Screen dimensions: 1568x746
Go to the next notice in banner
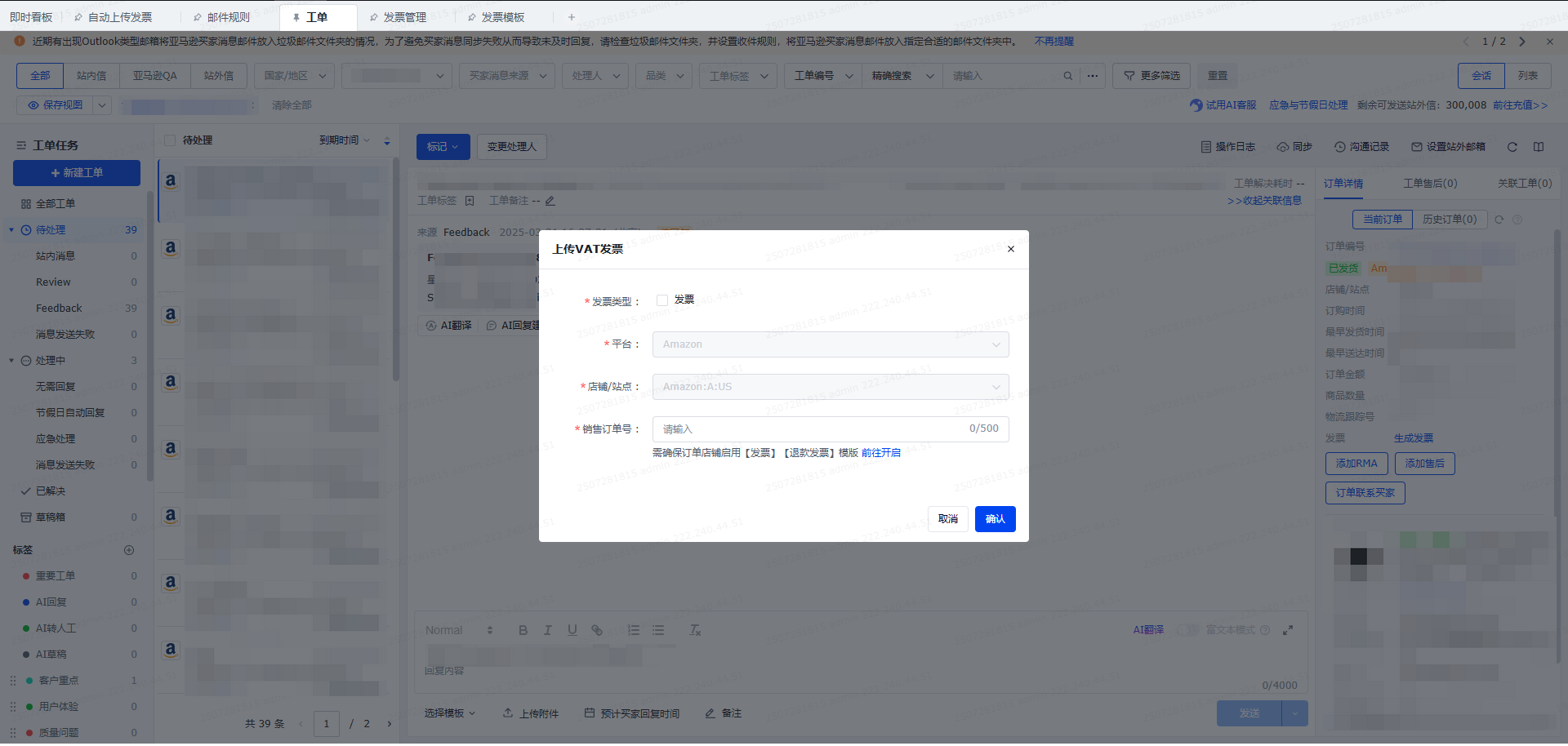tap(1522, 42)
